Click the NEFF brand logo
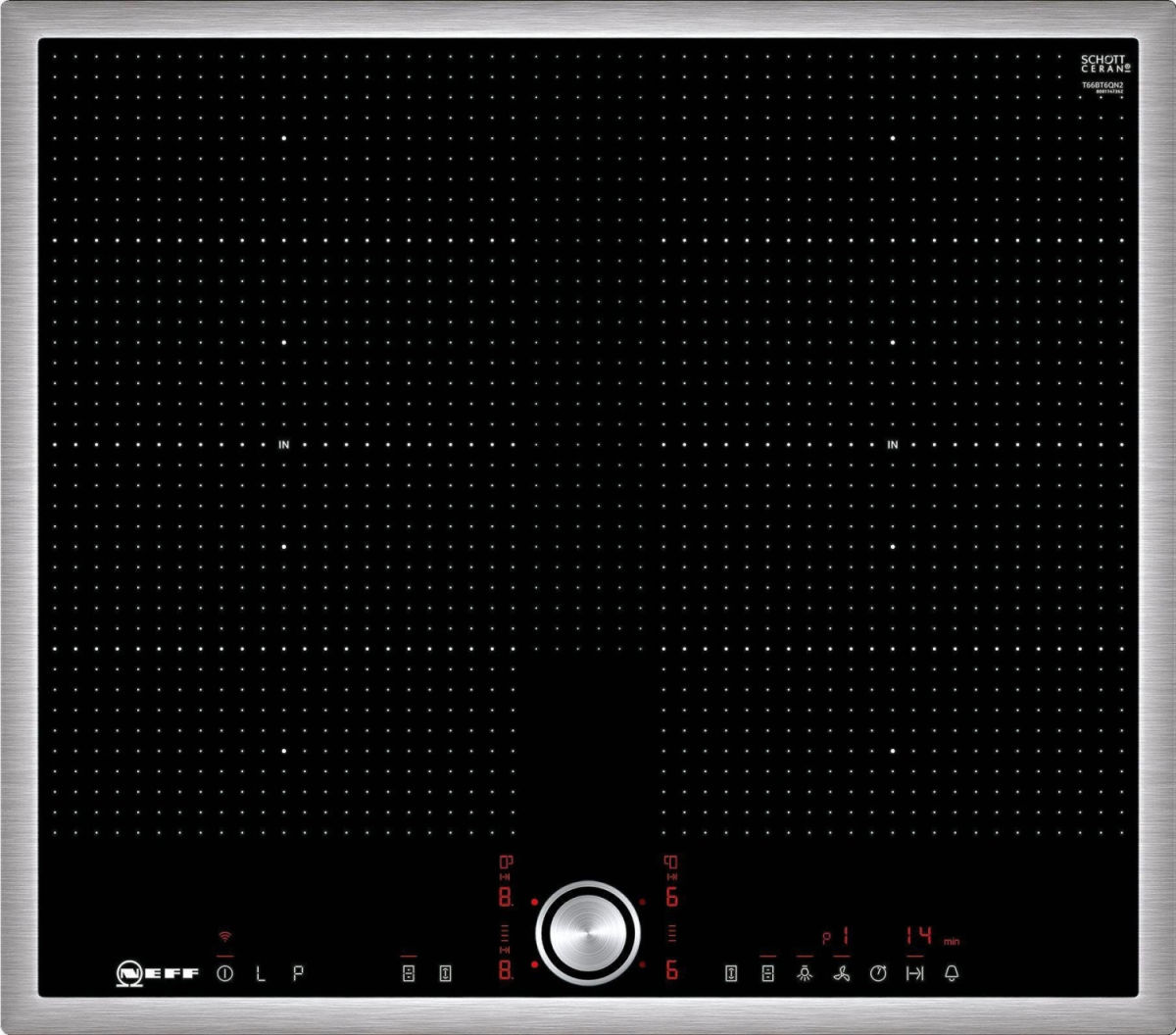Image resolution: width=1176 pixels, height=1035 pixels. [158, 973]
